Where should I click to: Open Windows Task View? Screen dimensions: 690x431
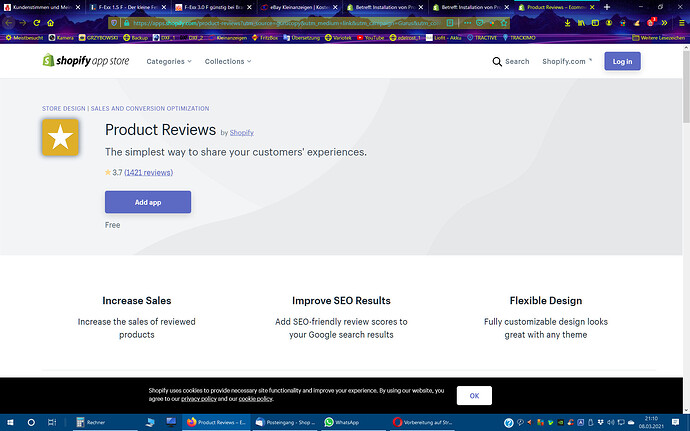(51, 422)
